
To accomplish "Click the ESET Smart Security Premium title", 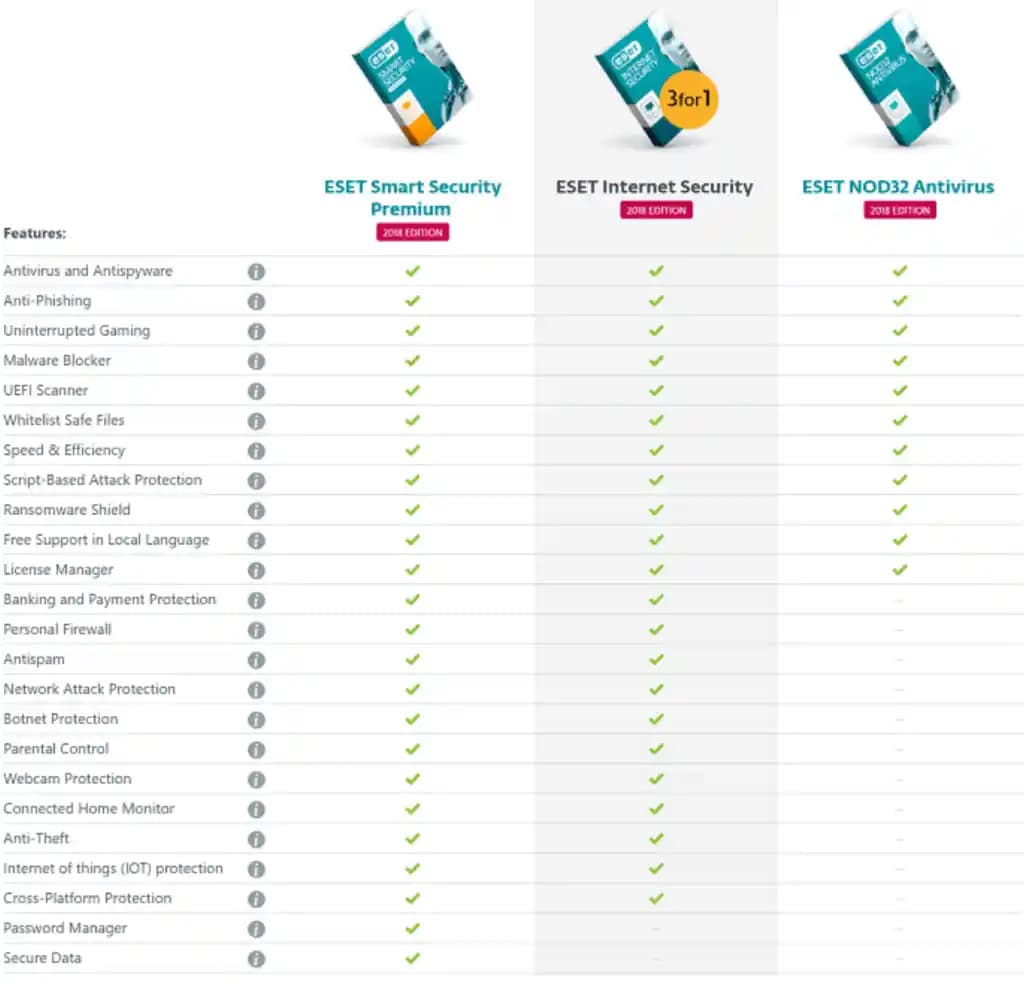I will [x=412, y=197].
